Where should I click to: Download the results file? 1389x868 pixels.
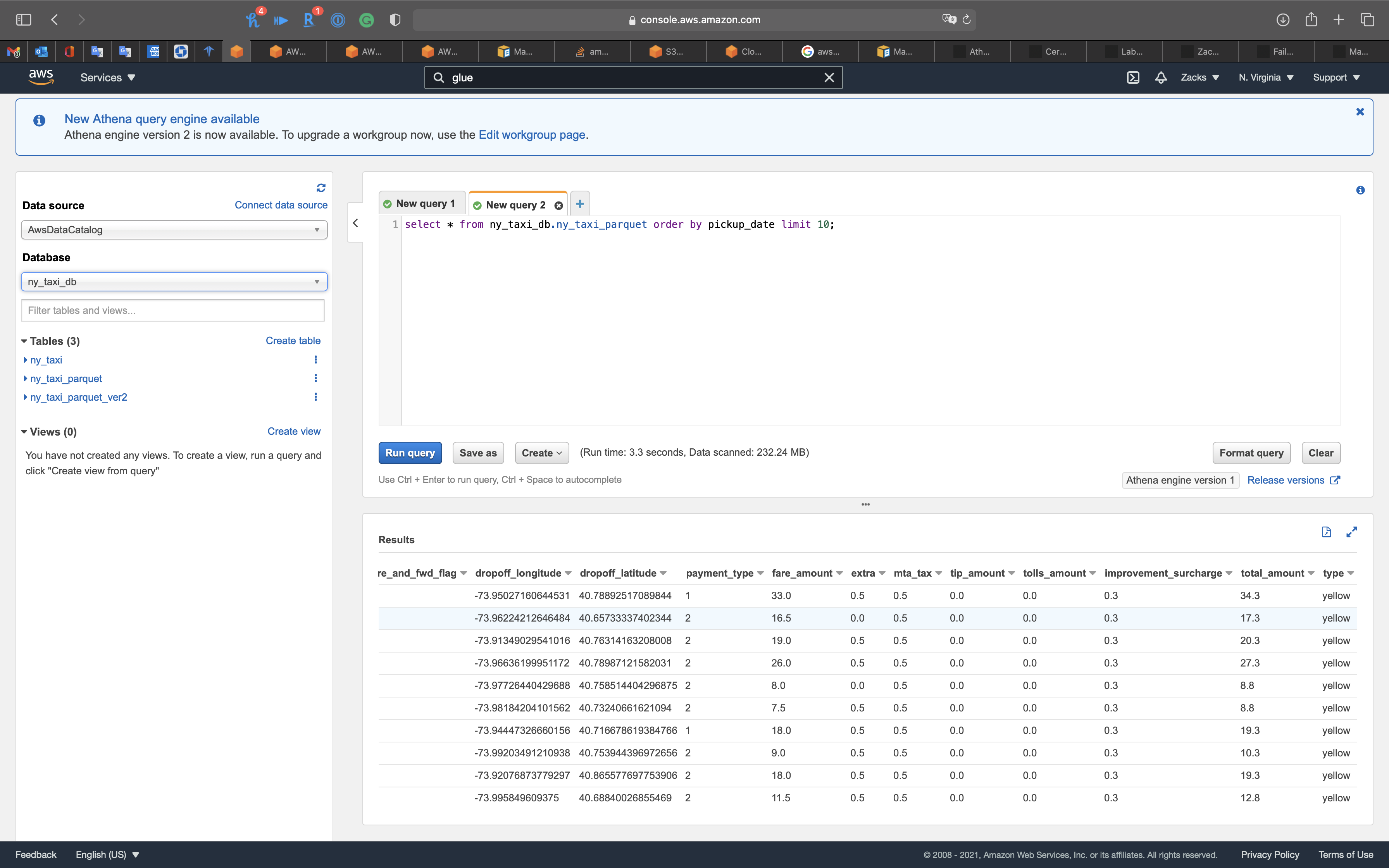1326,532
